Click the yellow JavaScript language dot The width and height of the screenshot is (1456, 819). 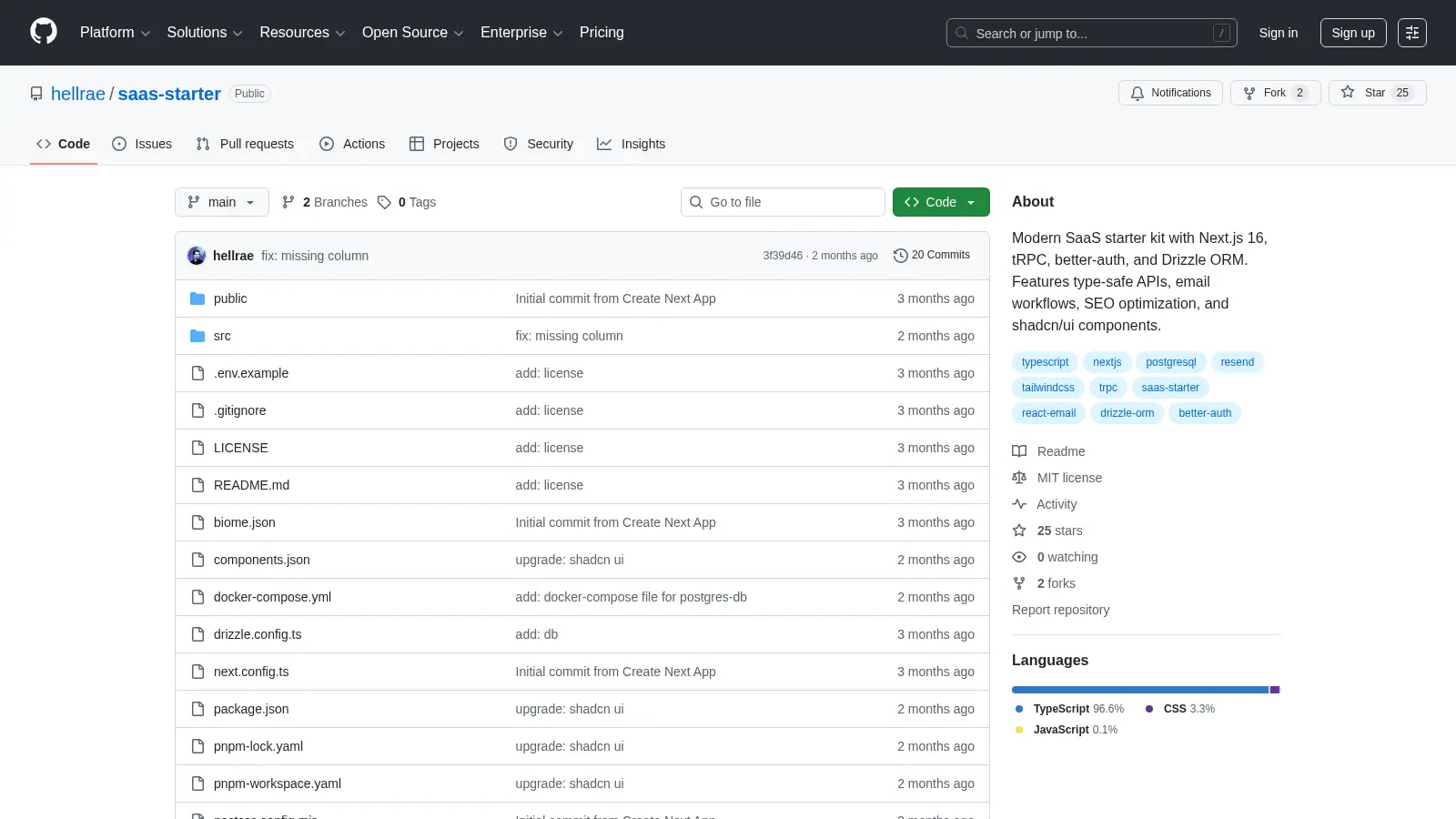[x=1019, y=730]
